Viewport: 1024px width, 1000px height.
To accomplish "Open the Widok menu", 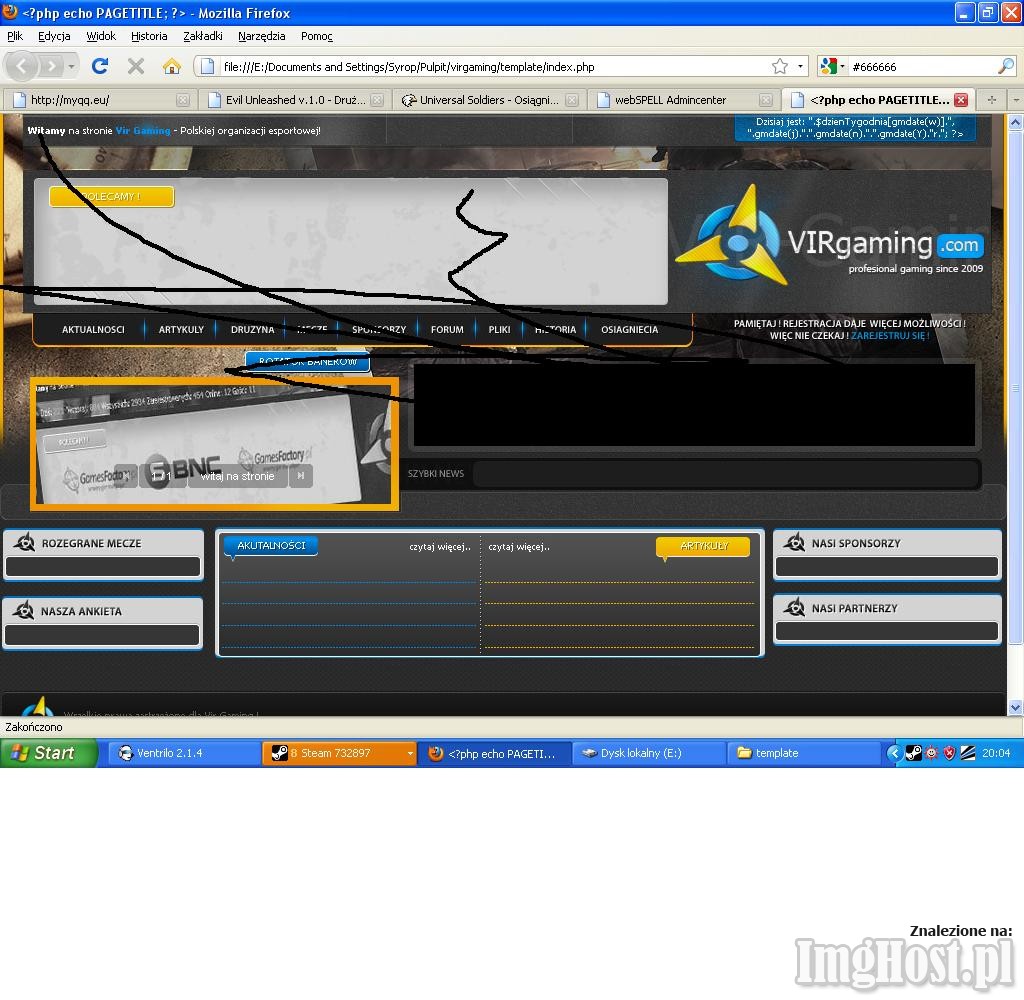I will click(x=101, y=36).
